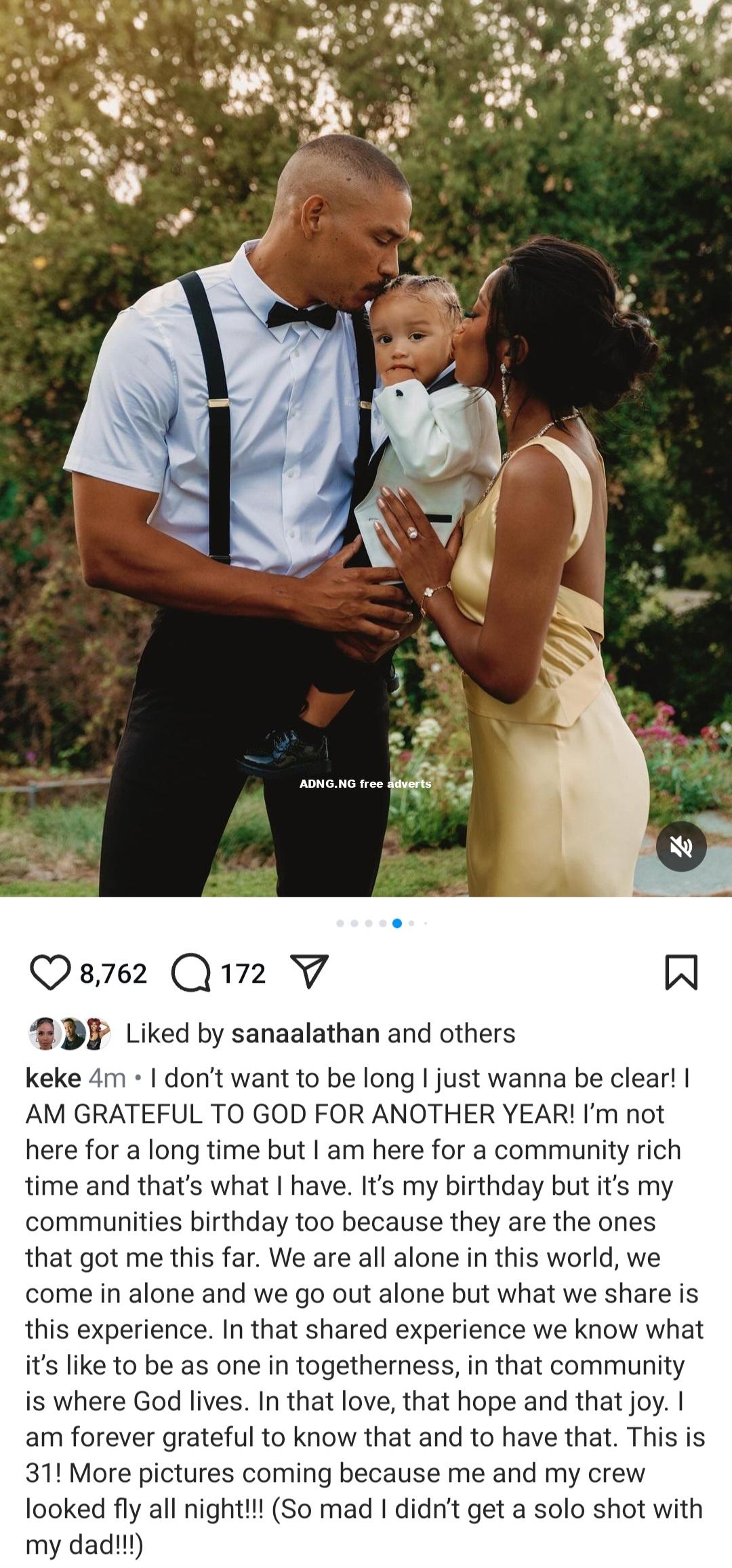Tap third liker avatar thumbnail

[x=97, y=1034]
